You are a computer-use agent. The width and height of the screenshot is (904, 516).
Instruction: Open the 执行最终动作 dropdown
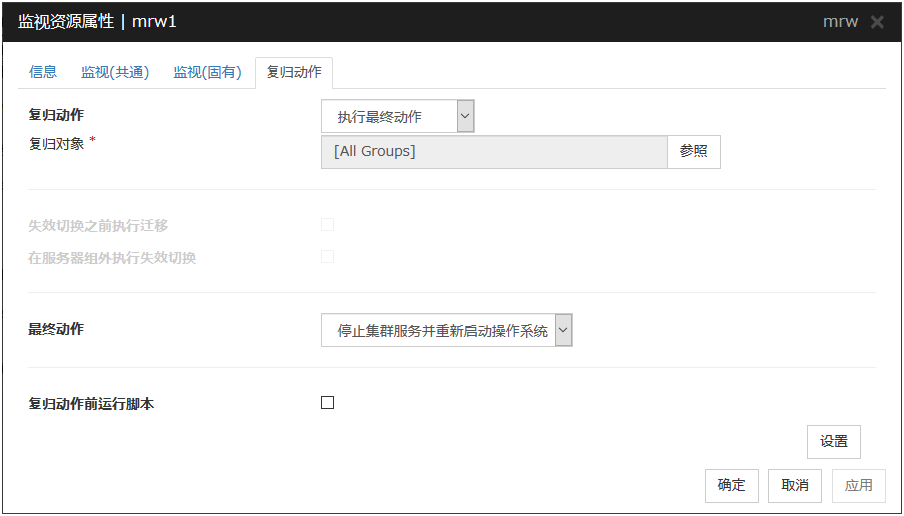397,117
